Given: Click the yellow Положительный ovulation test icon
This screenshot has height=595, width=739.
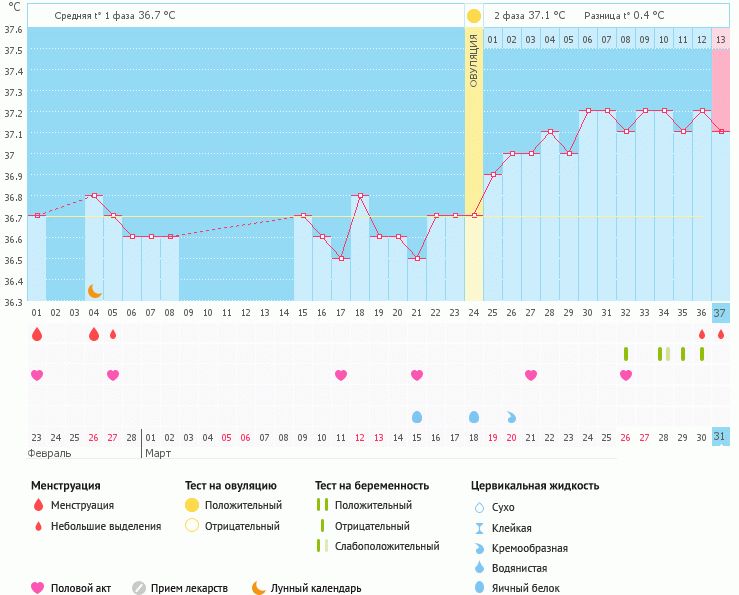Looking at the screenshot, I should [x=192, y=506].
